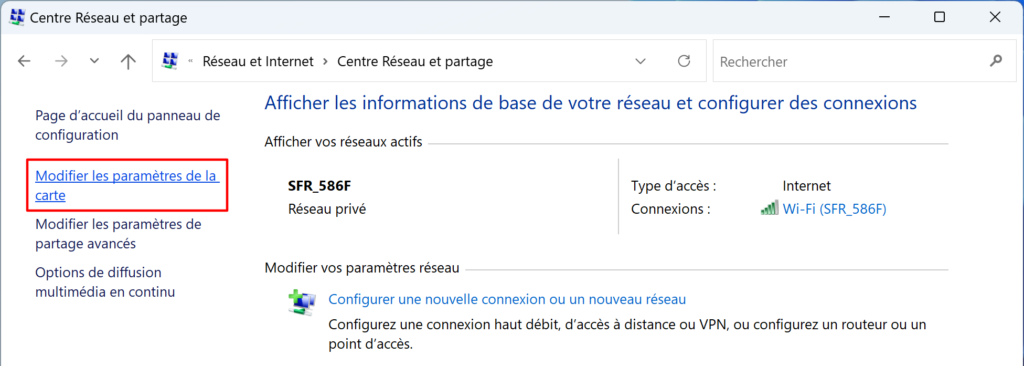
Task: Expand the breadcrumb overflow chevron
Action: (191, 61)
